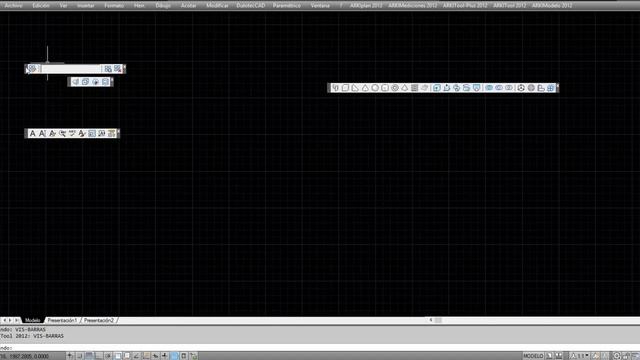640x360 pixels.
Task: Select the Cylinder solid tool
Action: point(385,88)
